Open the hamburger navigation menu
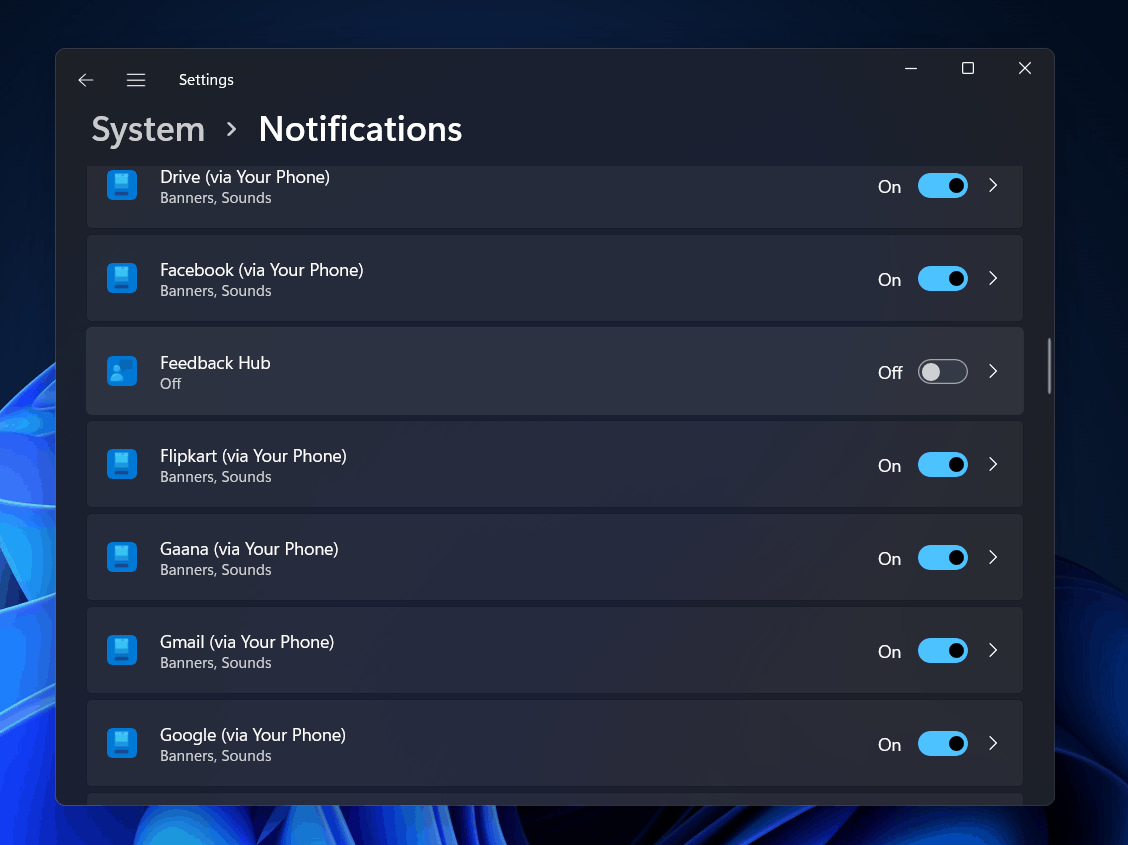Screen dimensions: 1128x845 (x=136, y=80)
